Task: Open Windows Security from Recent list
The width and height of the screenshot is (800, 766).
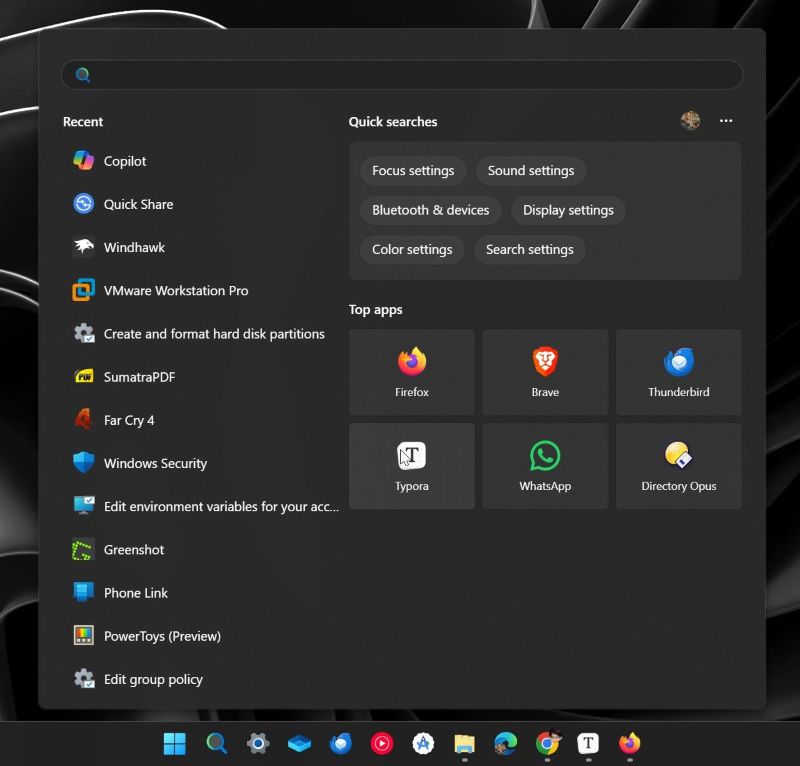Action: point(155,464)
